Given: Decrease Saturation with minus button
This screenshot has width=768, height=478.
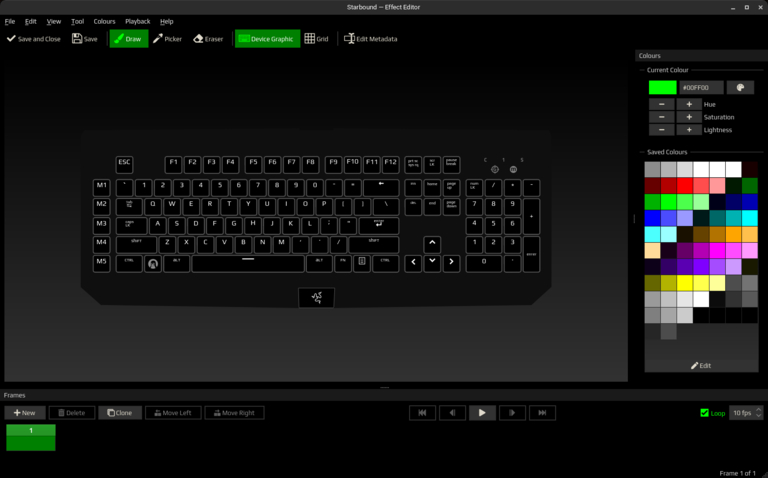Looking at the screenshot, I should pyautogui.click(x=662, y=117).
